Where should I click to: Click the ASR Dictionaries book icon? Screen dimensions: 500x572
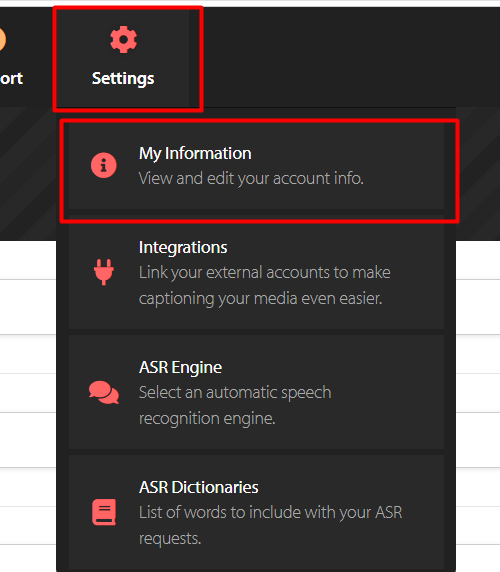104,512
